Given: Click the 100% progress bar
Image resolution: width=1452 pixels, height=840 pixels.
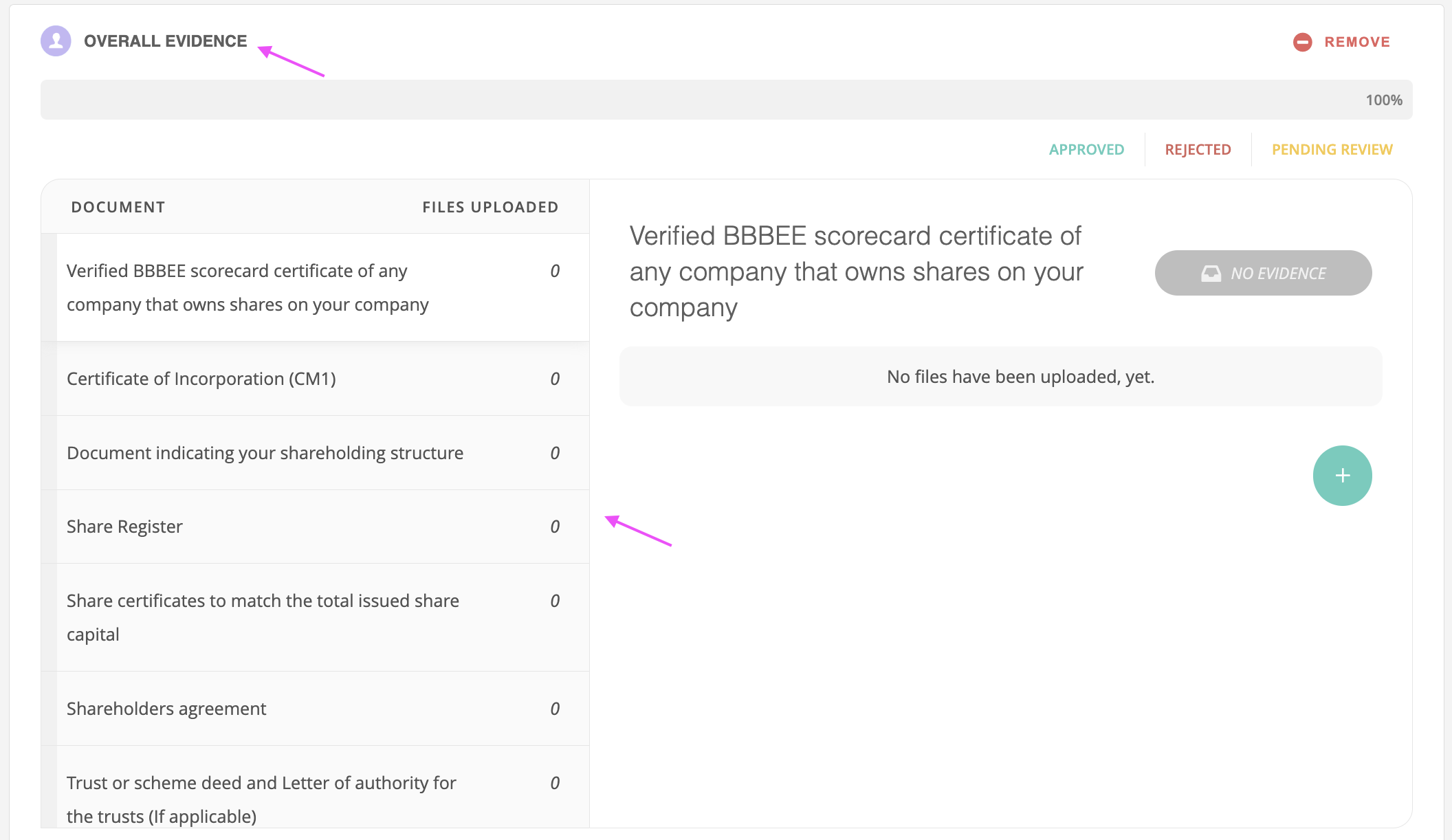Looking at the screenshot, I should [x=725, y=99].
